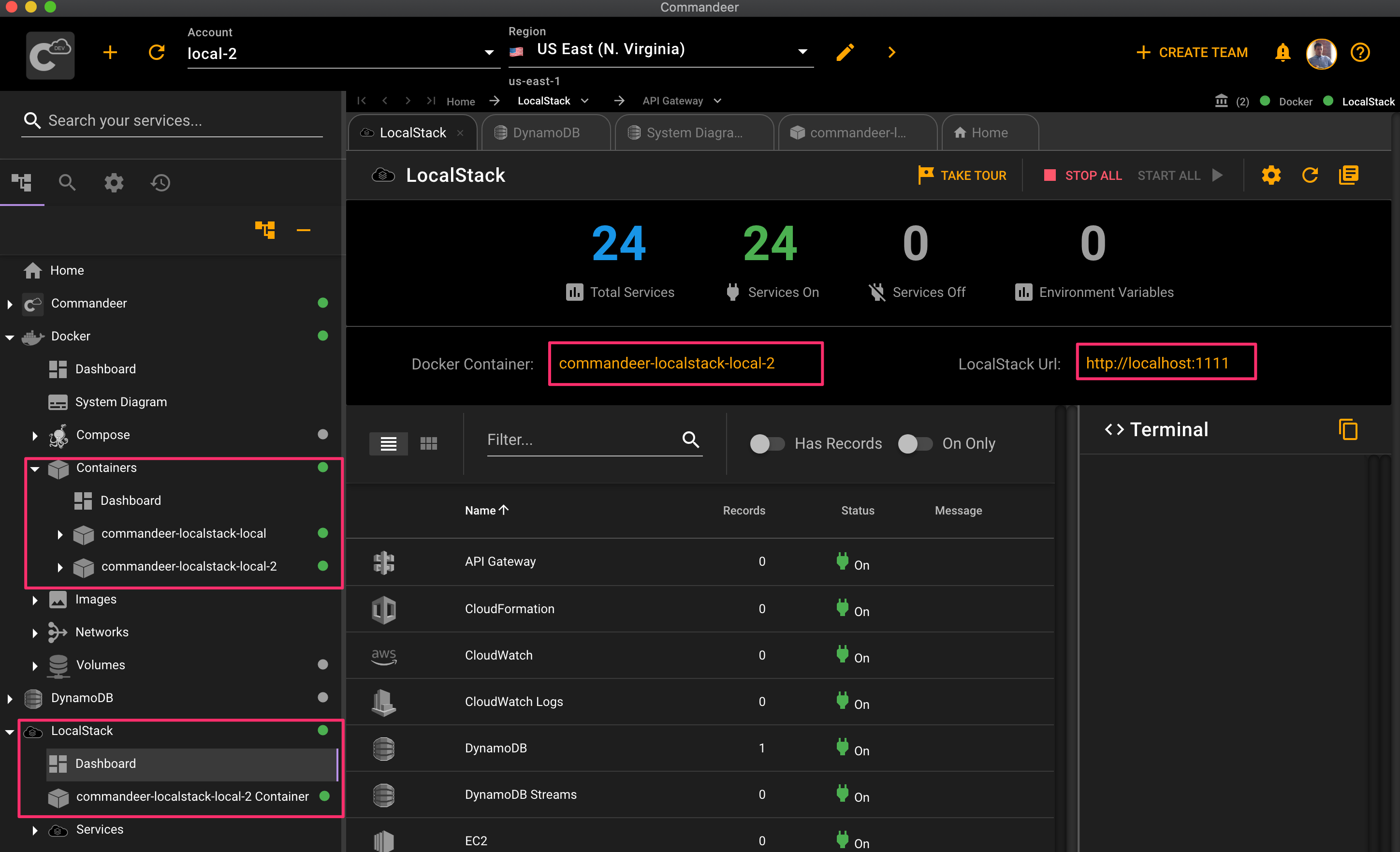Screen dimensions: 1400x852
Task: Expand the Compose tree node
Action: (x=35, y=435)
